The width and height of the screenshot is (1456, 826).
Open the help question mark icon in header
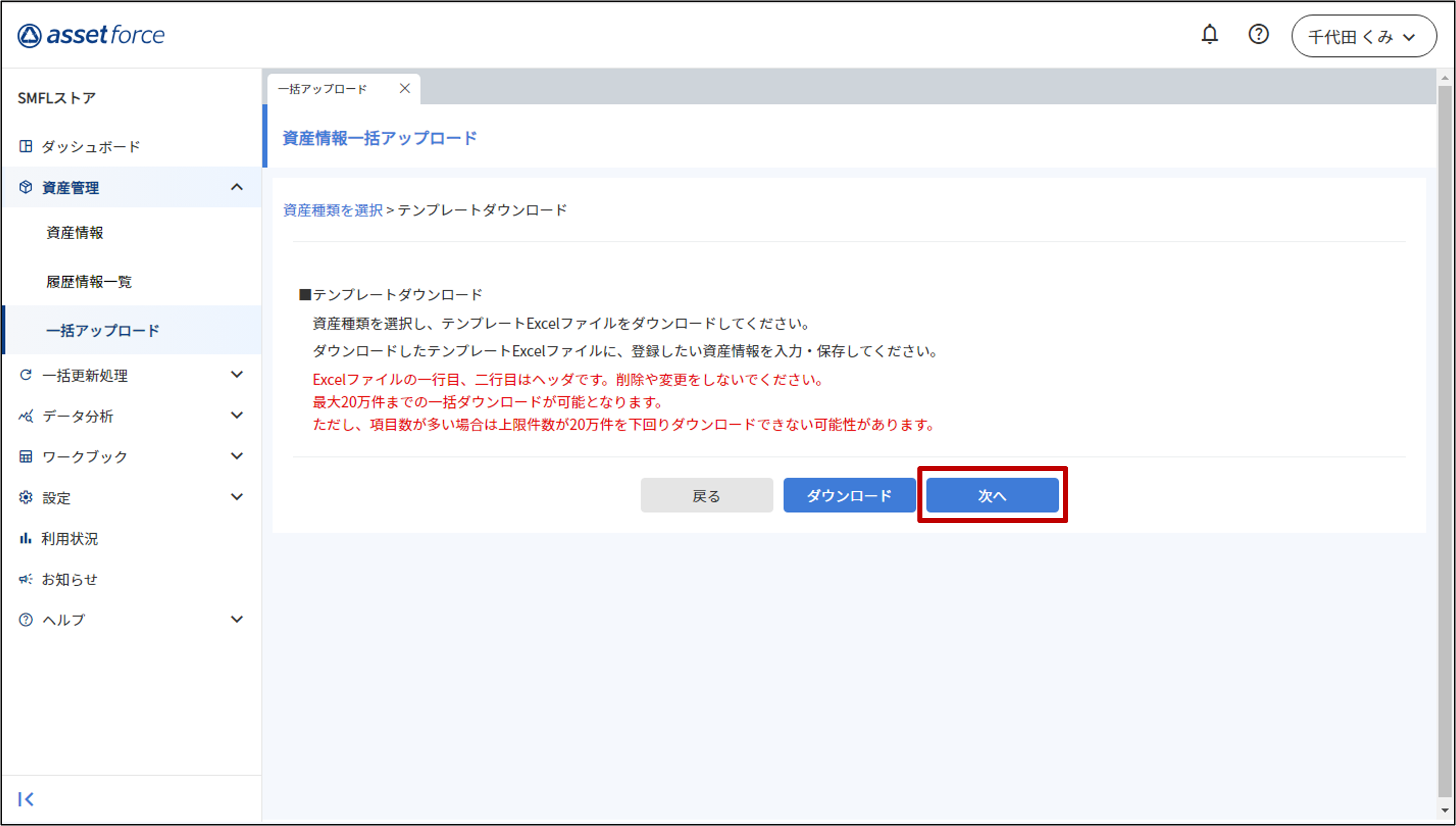(x=1258, y=35)
